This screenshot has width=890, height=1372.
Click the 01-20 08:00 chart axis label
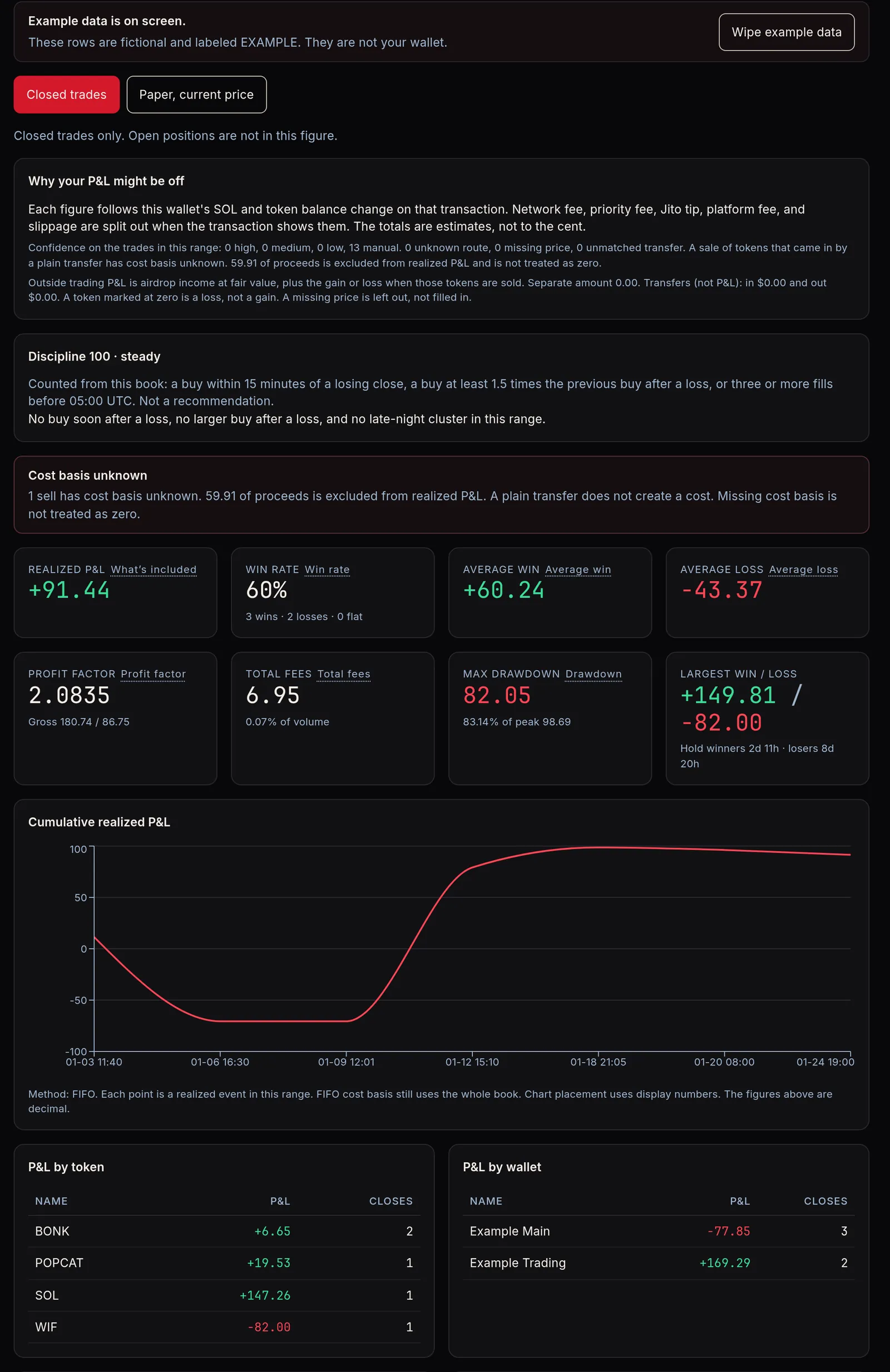(x=724, y=1062)
